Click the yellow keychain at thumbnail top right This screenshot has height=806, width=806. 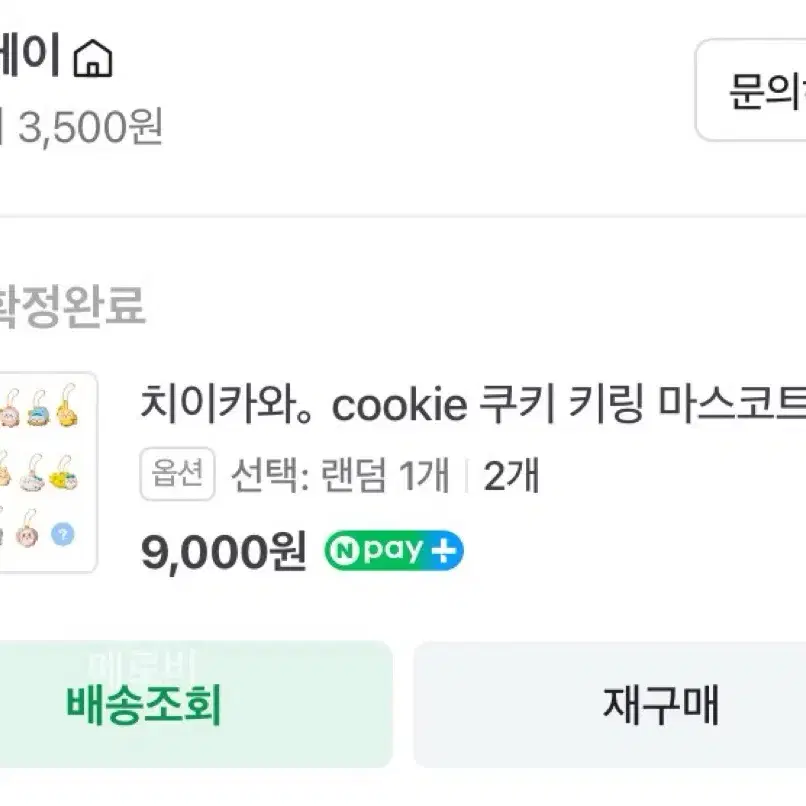[67, 406]
